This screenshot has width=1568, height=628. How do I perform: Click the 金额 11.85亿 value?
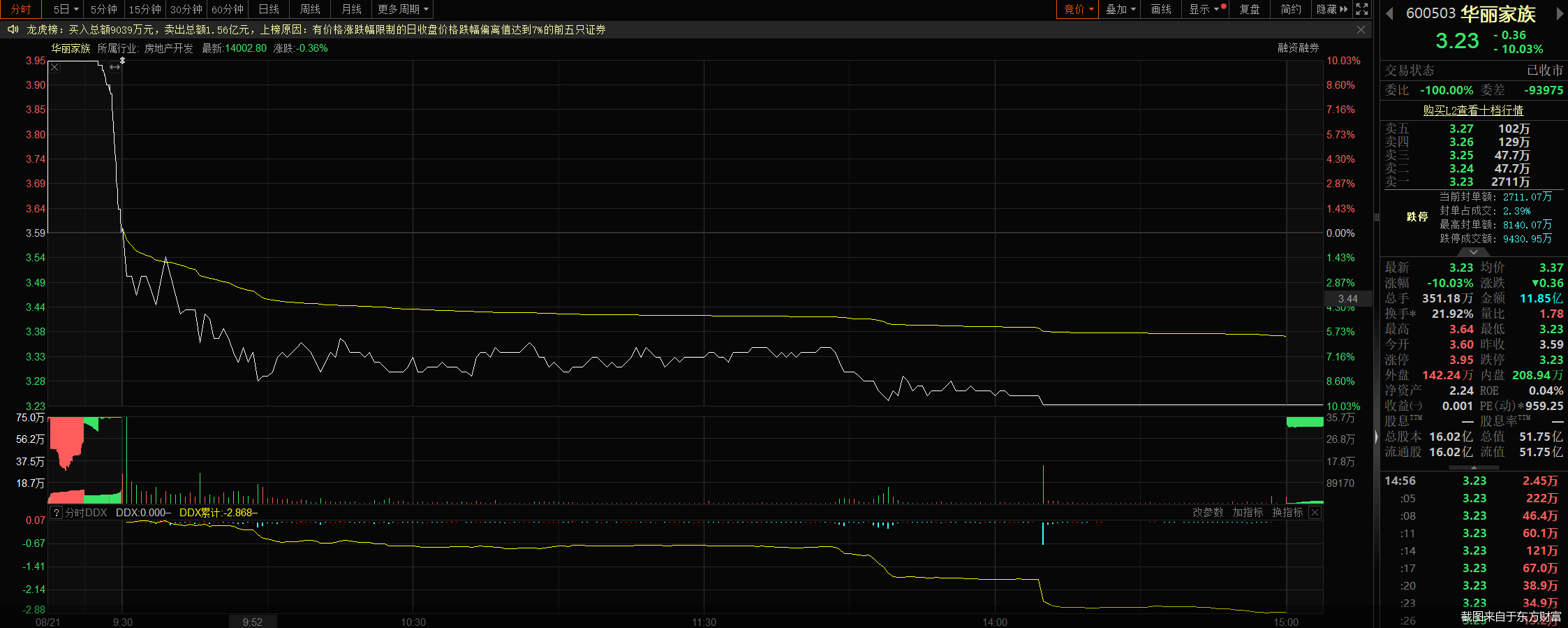(x=1541, y=298)
